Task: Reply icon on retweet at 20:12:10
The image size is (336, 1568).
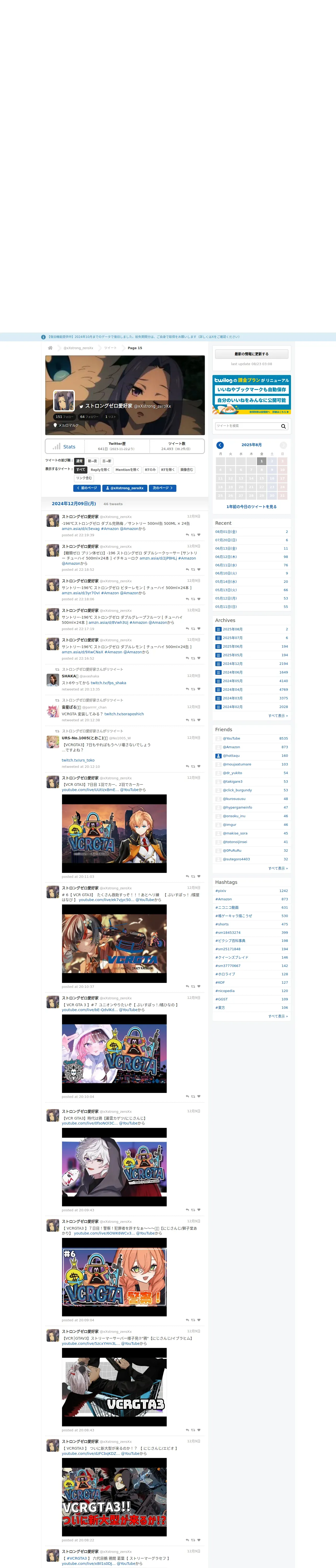Action: click(187, 766)
